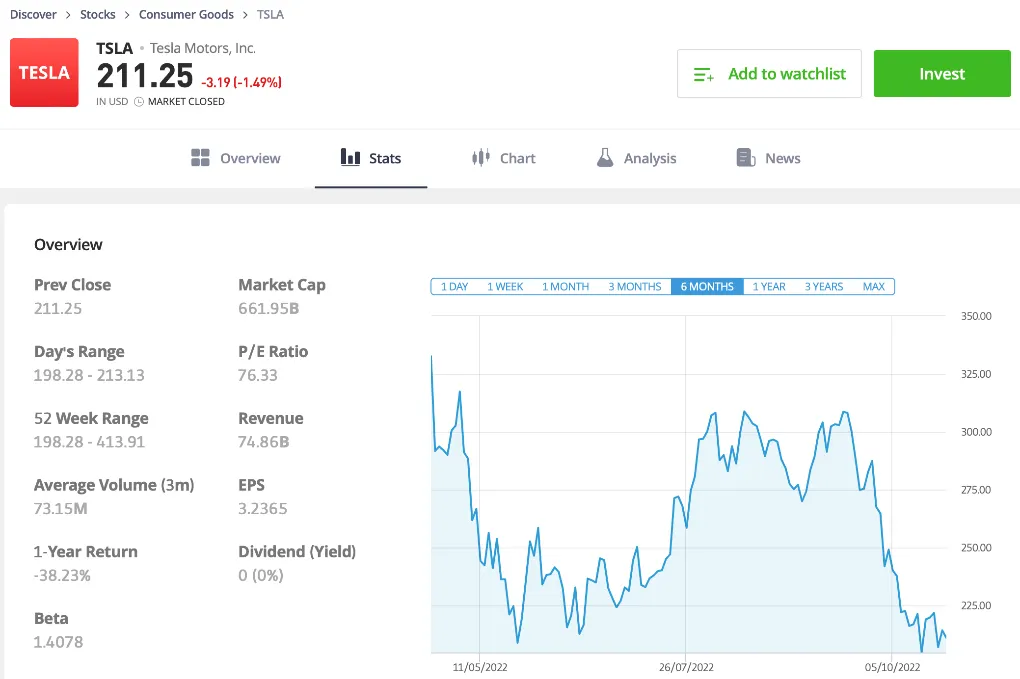Click the Day's Range value 198.28 - 213.13
1020x679 pixels.
[89, 375]
